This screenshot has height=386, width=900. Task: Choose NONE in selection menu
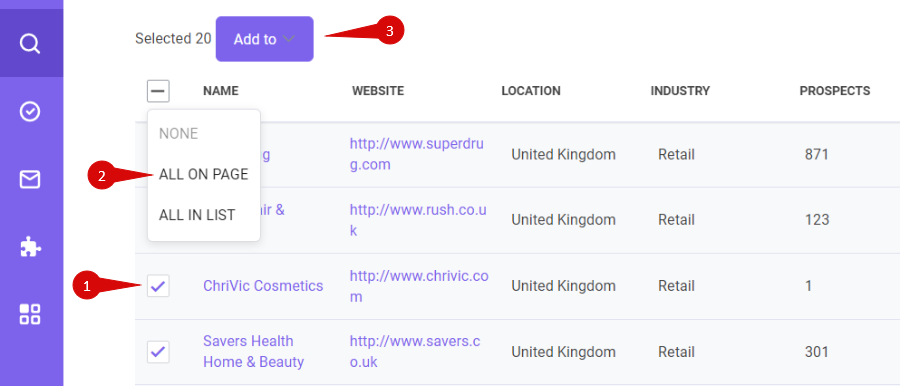point(179,134)
